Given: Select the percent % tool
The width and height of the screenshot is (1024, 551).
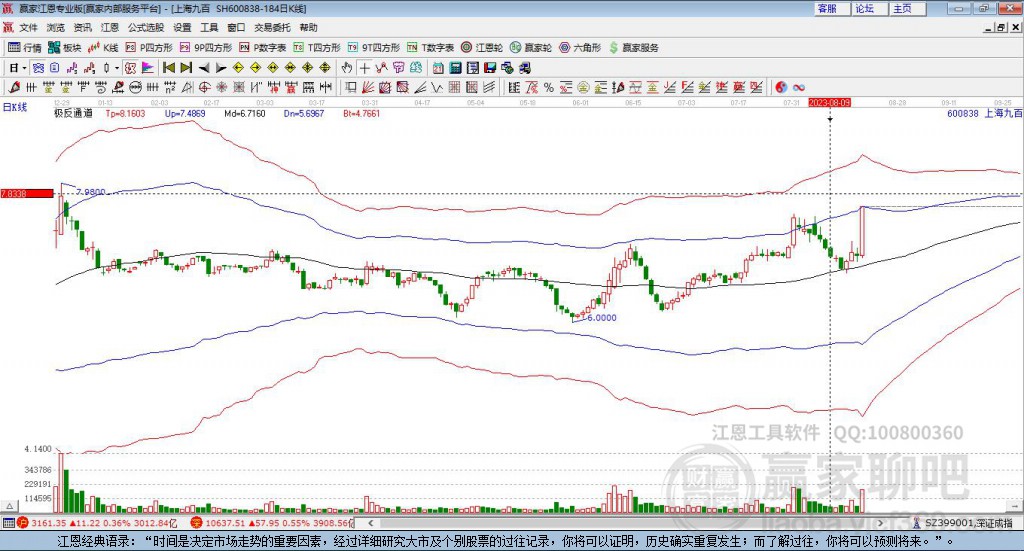Looking at the screenshot, I should coord(549,87).
